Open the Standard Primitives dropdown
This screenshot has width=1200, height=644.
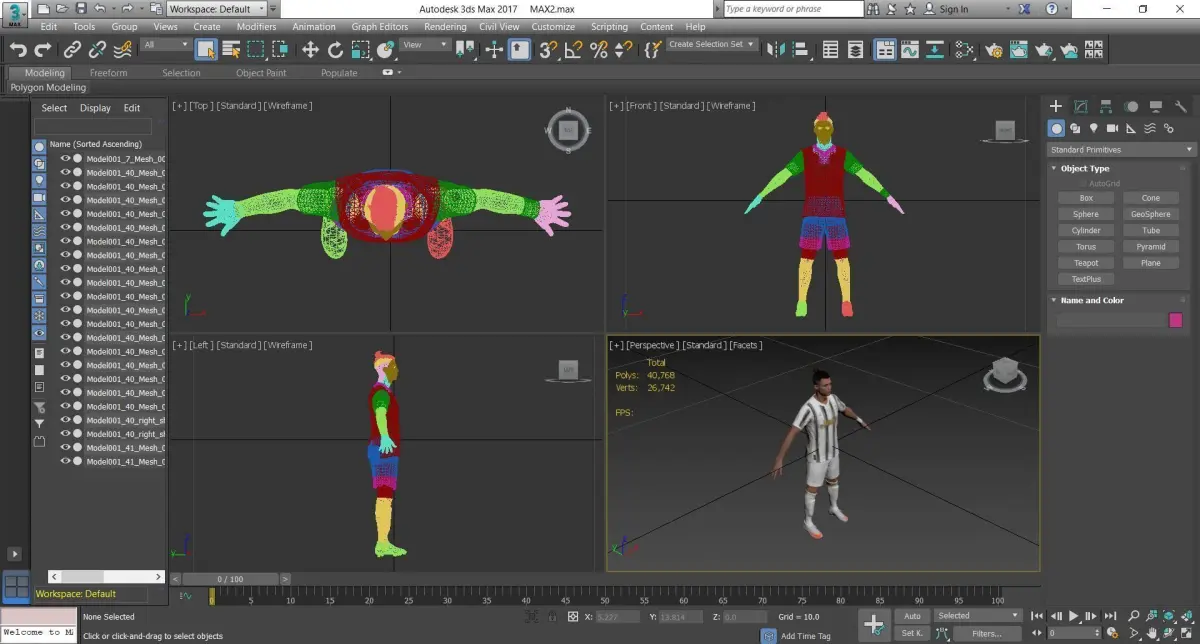(1121, 150)
